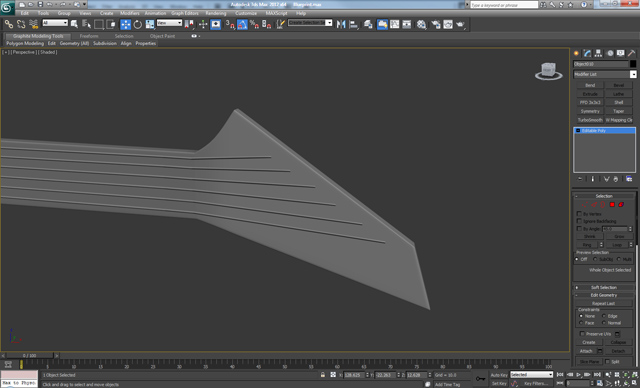Screen dimensions: 640x388
Task: Click the Shell modifier button
Action: coord(619,102)
